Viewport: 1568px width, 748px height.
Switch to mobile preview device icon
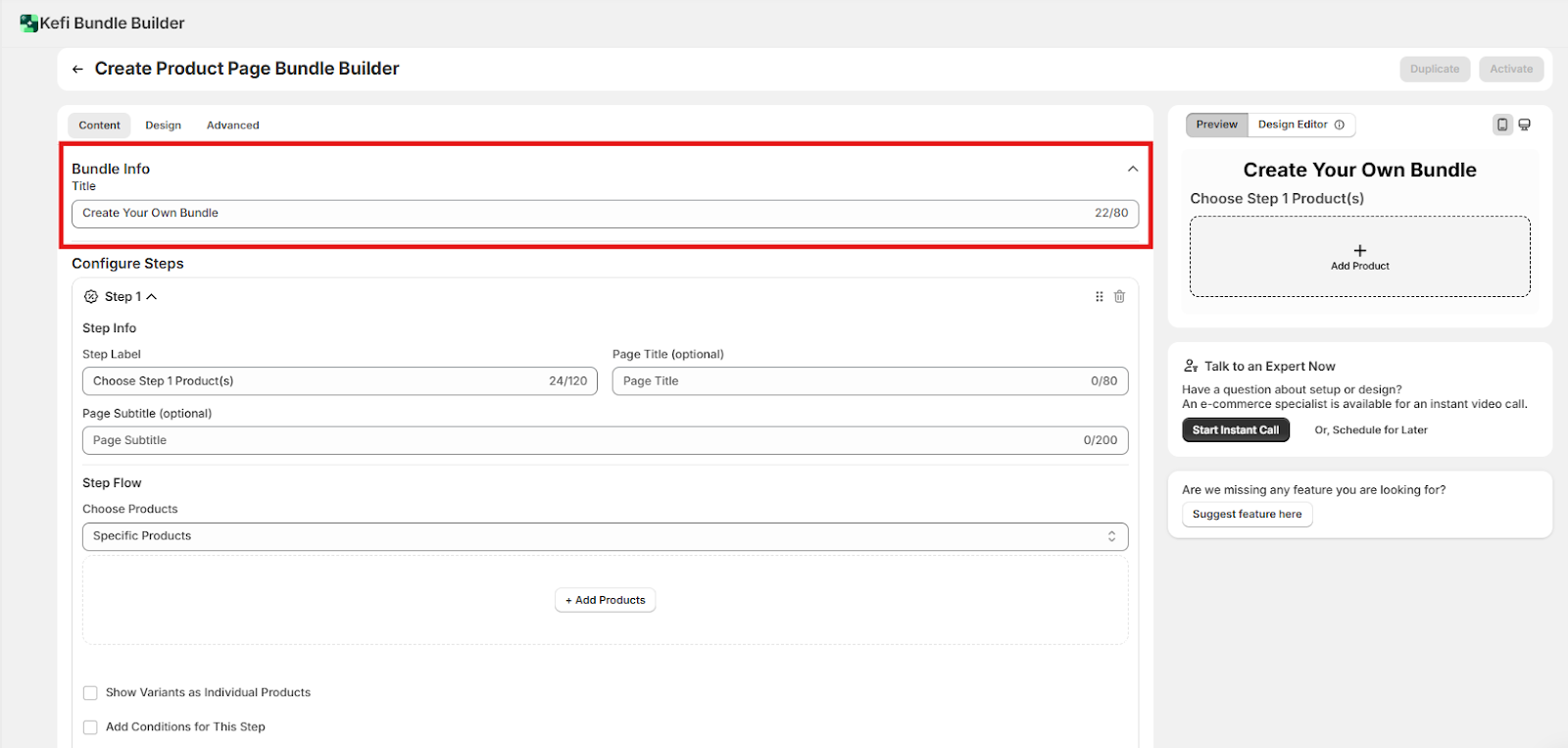(1501, 125)
